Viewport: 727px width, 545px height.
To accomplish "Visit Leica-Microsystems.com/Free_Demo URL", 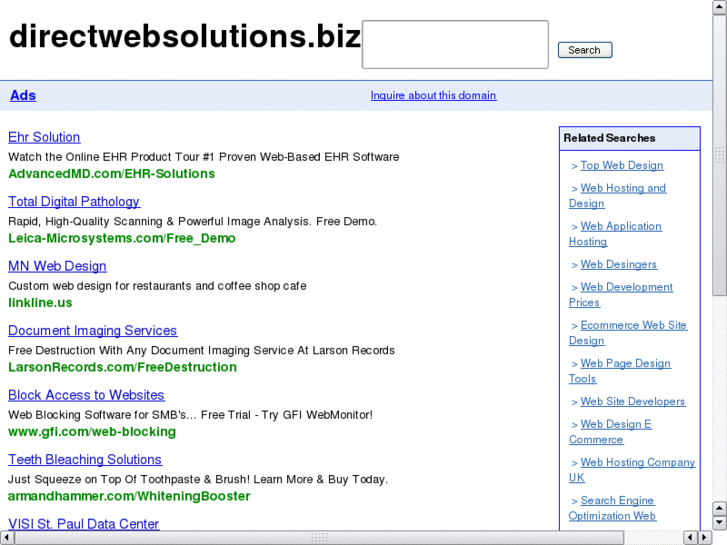I will (x=122, y=238).
